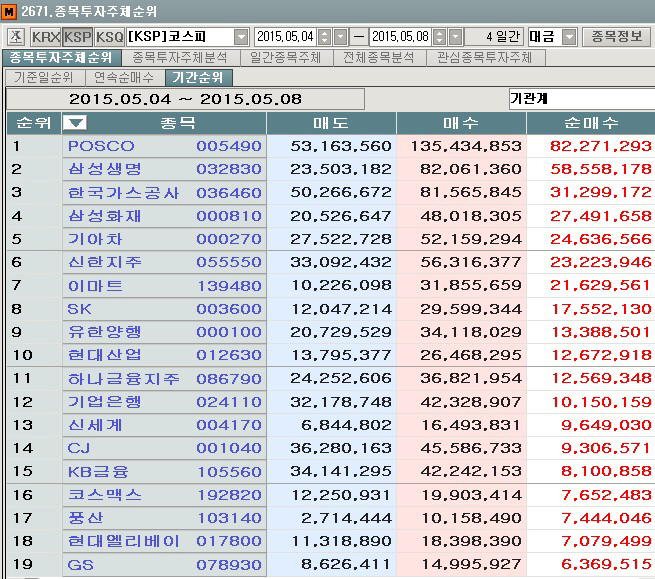Click 기아차 net buy 24,636,566

(600, 239)
